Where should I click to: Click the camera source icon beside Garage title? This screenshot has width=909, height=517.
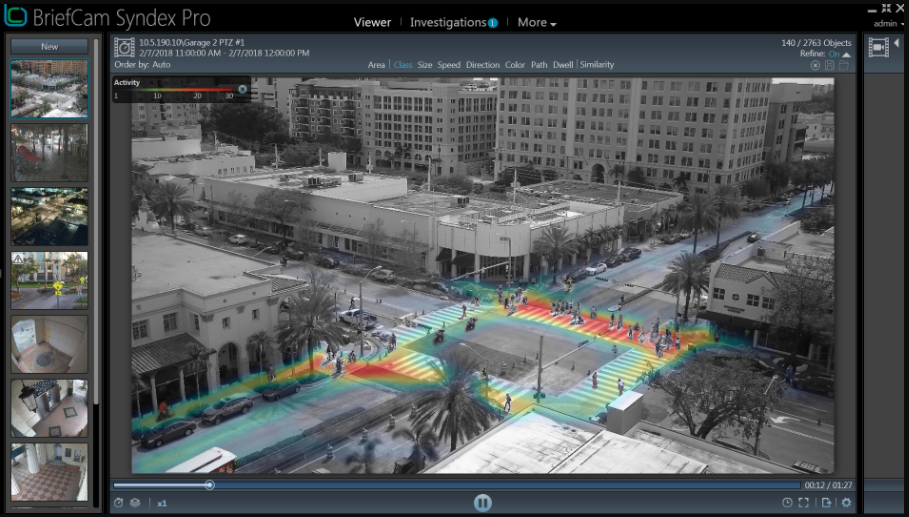tap(124, 47)
